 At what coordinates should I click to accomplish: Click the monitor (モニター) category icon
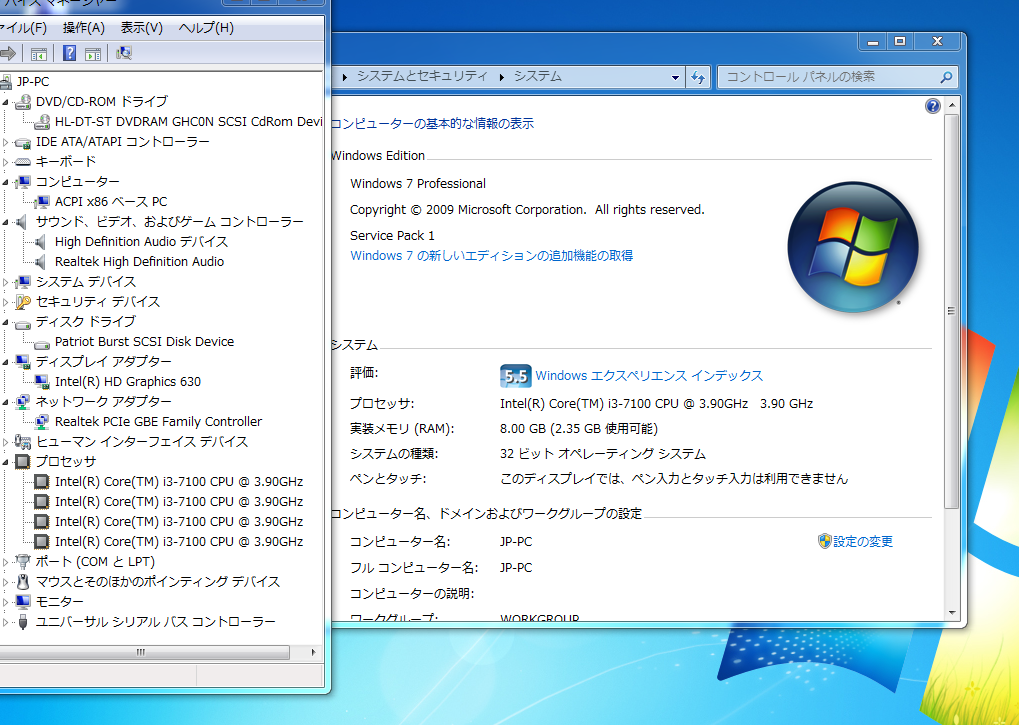[23, 602]
